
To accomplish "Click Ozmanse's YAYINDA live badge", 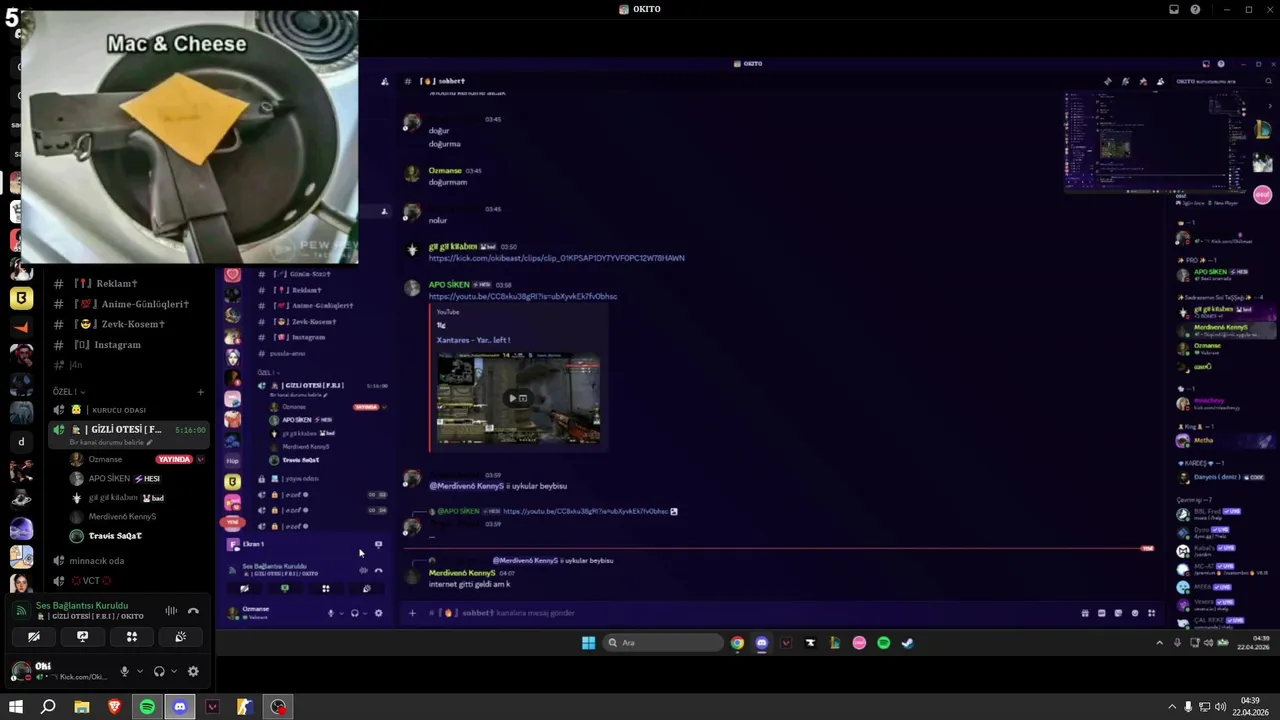I will pyautogui.click(x=174, y=460).
